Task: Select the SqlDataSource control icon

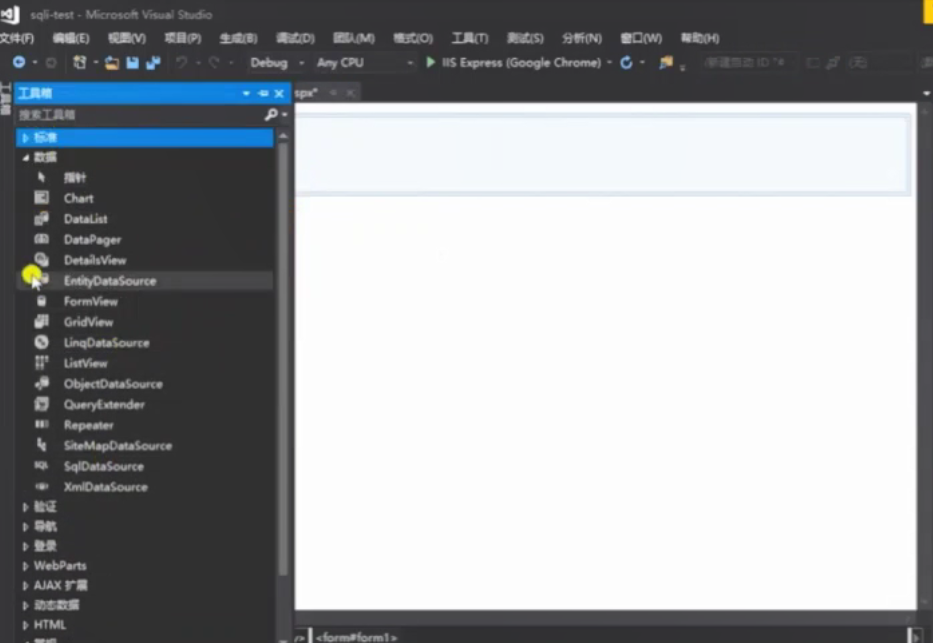Action: point(41,466)
